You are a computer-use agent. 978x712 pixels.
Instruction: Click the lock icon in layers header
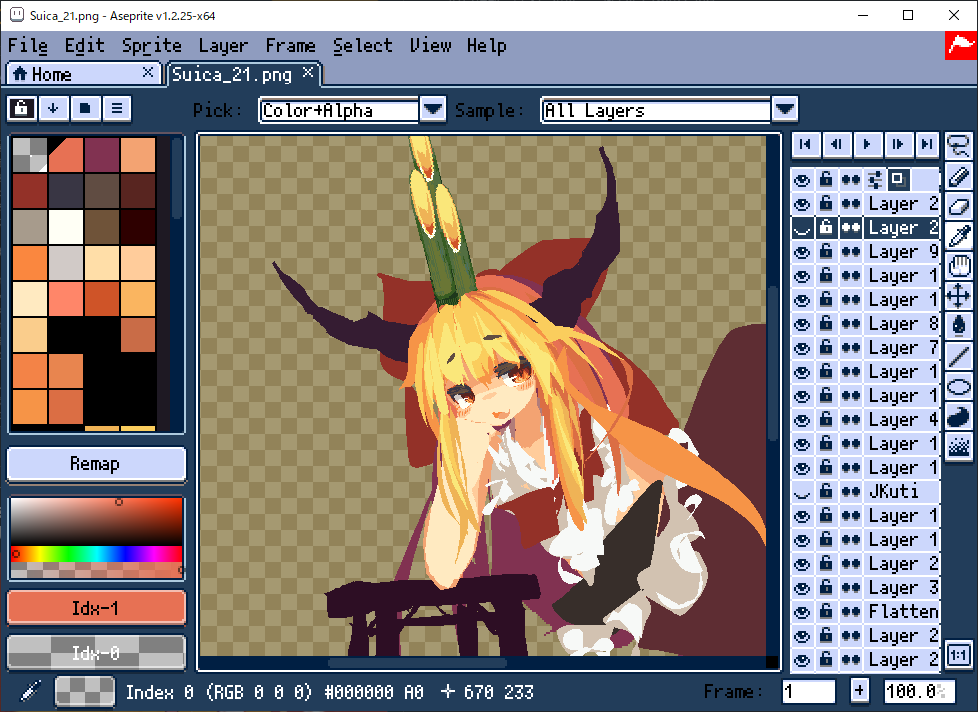pyautogui.click(x=826, y=180)
